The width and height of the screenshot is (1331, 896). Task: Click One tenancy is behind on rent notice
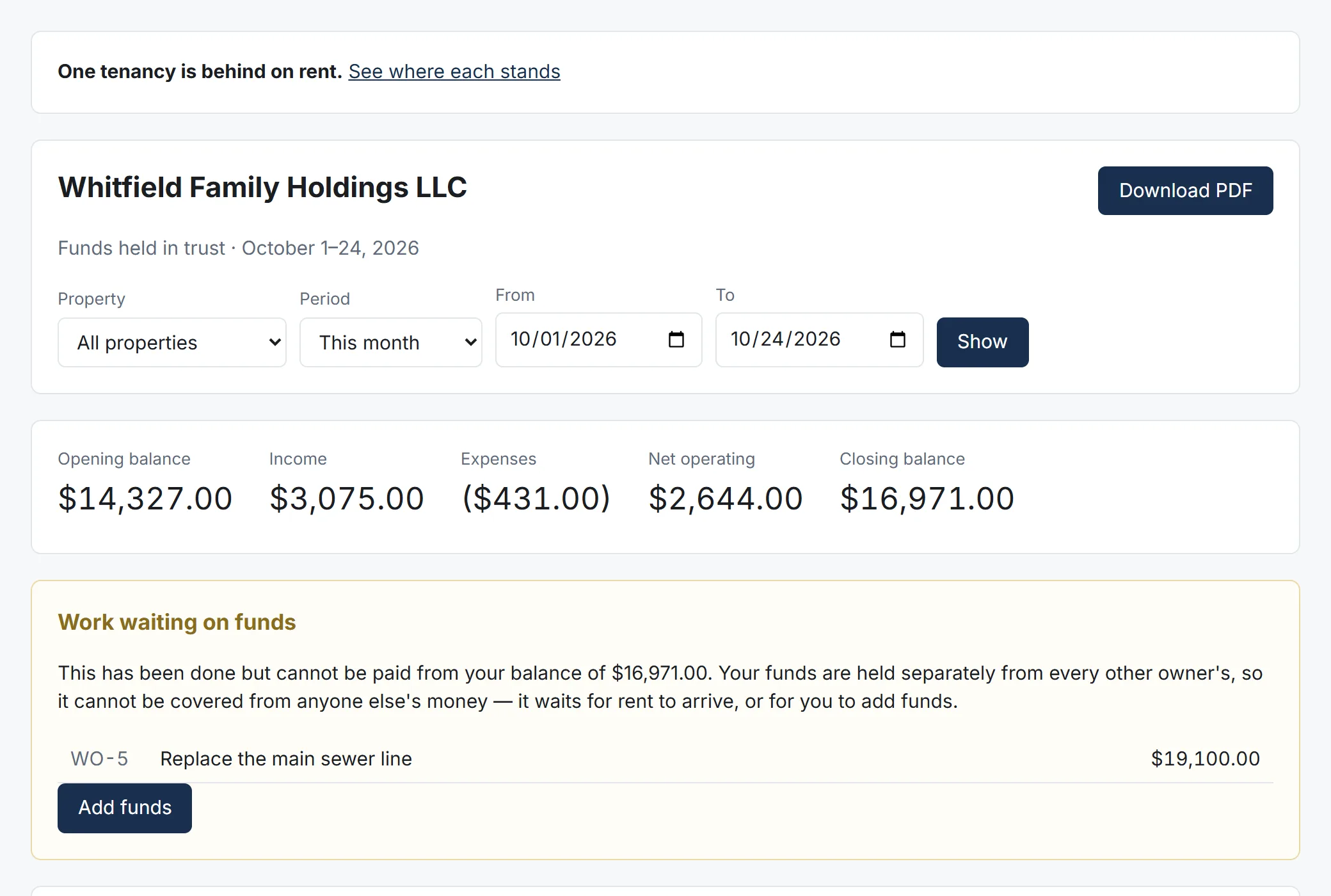[200, 72]
